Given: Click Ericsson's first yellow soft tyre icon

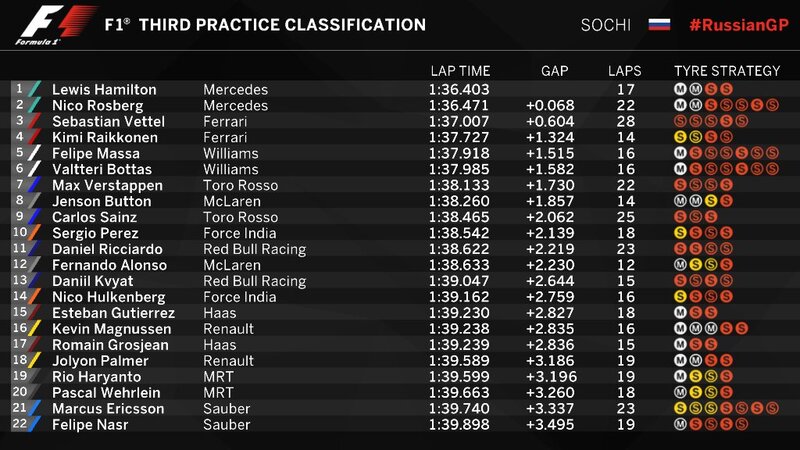Looking at the screenshot, I should pyautogui.click(x=680, y=407).
